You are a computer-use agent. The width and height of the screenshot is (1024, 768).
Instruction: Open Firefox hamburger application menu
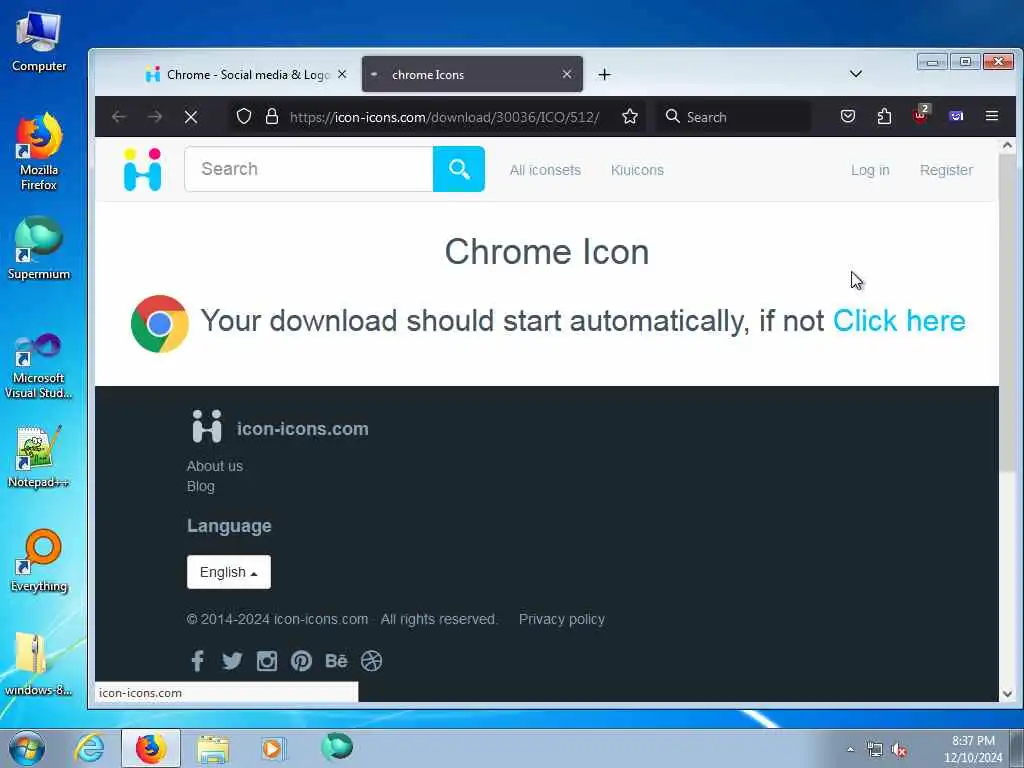[991, 116]
